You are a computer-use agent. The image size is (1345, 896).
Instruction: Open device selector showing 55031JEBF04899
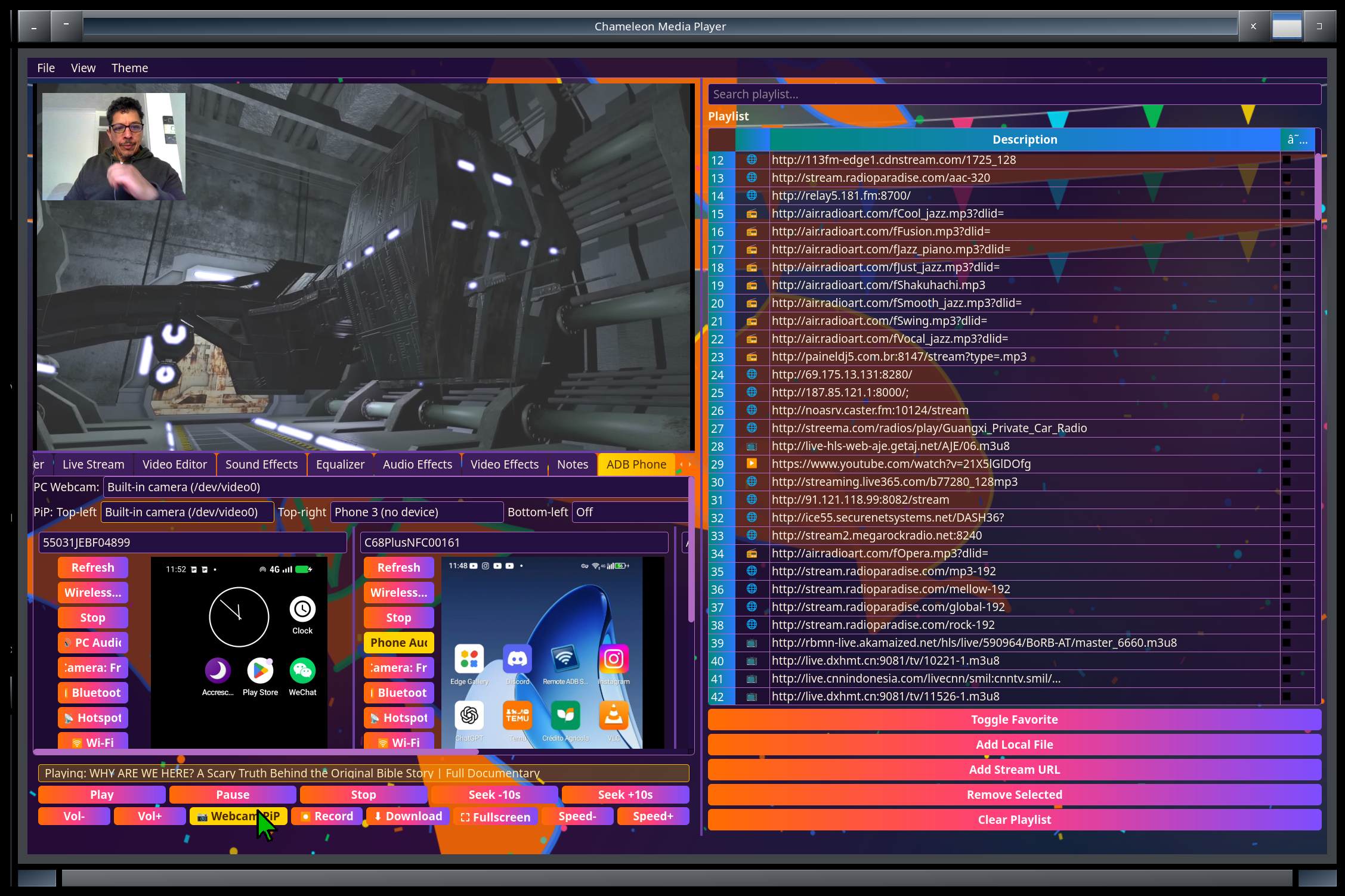[193, 542]
